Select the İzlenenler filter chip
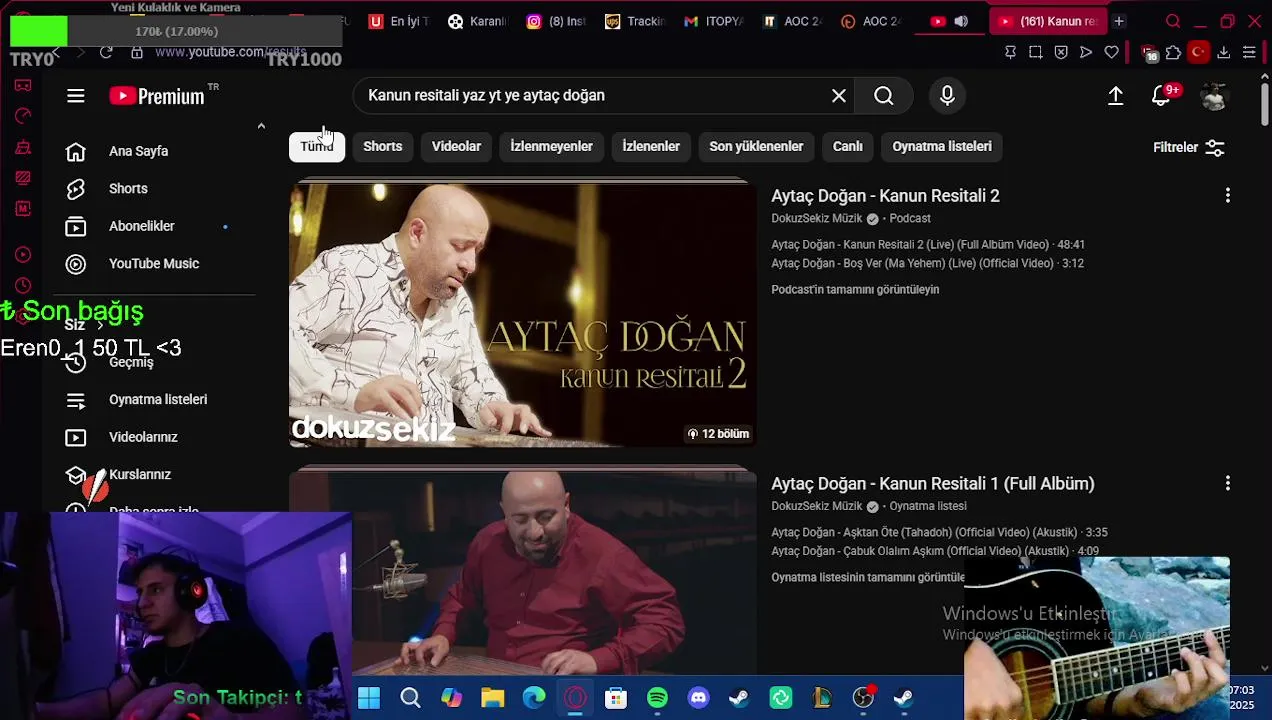Viewport: 1272px width, 720px height. (x=651, y=147)
